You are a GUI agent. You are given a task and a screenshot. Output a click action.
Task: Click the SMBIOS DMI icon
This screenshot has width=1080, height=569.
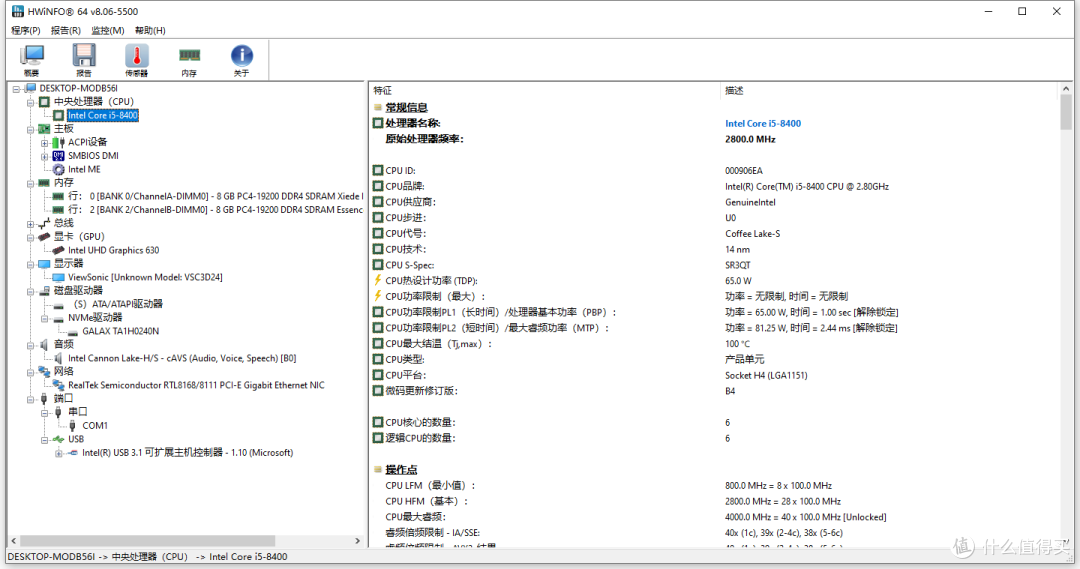59,156
